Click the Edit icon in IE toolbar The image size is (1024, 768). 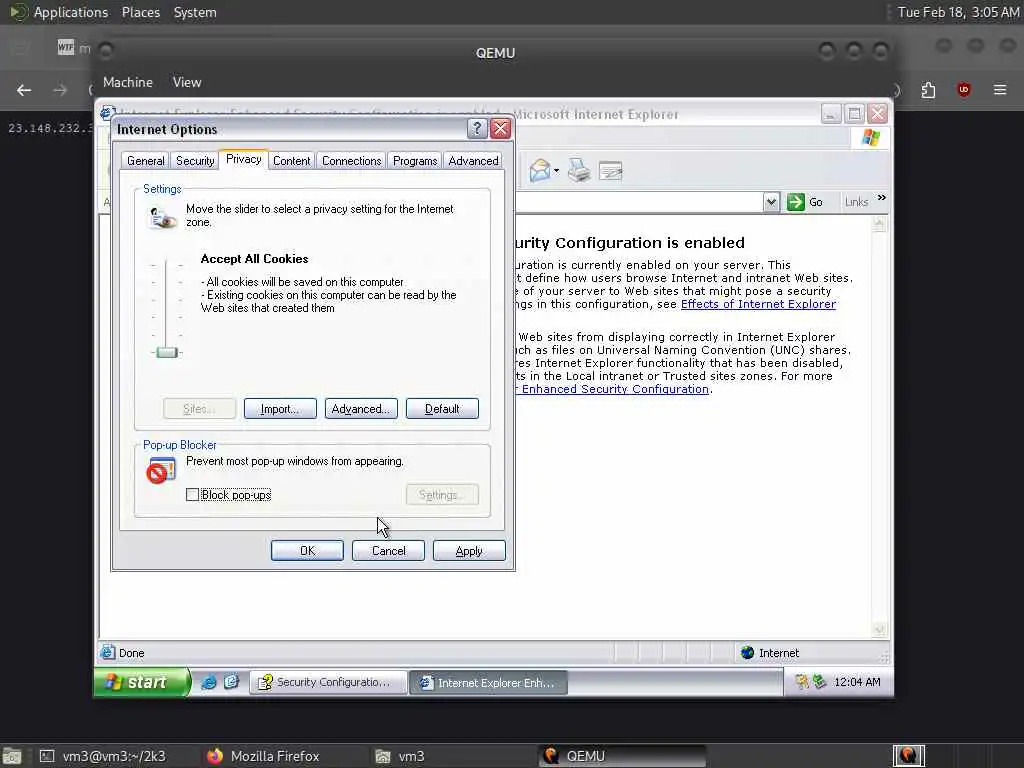(x=611, y=171)
